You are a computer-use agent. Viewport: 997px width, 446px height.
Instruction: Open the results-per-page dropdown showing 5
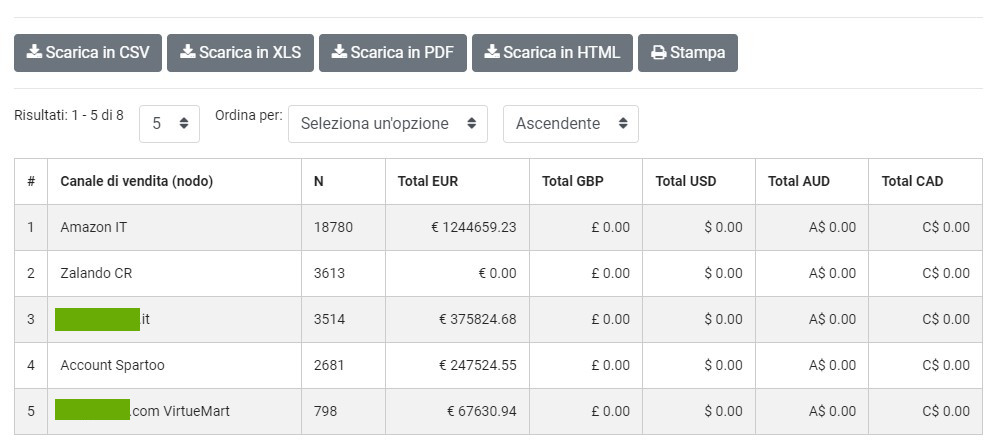coord(169,124)
